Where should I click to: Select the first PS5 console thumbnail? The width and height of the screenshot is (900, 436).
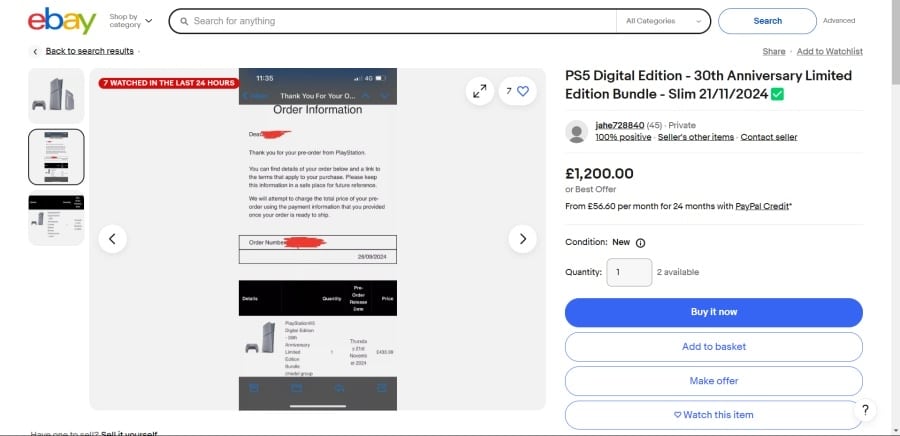(56, 96)
